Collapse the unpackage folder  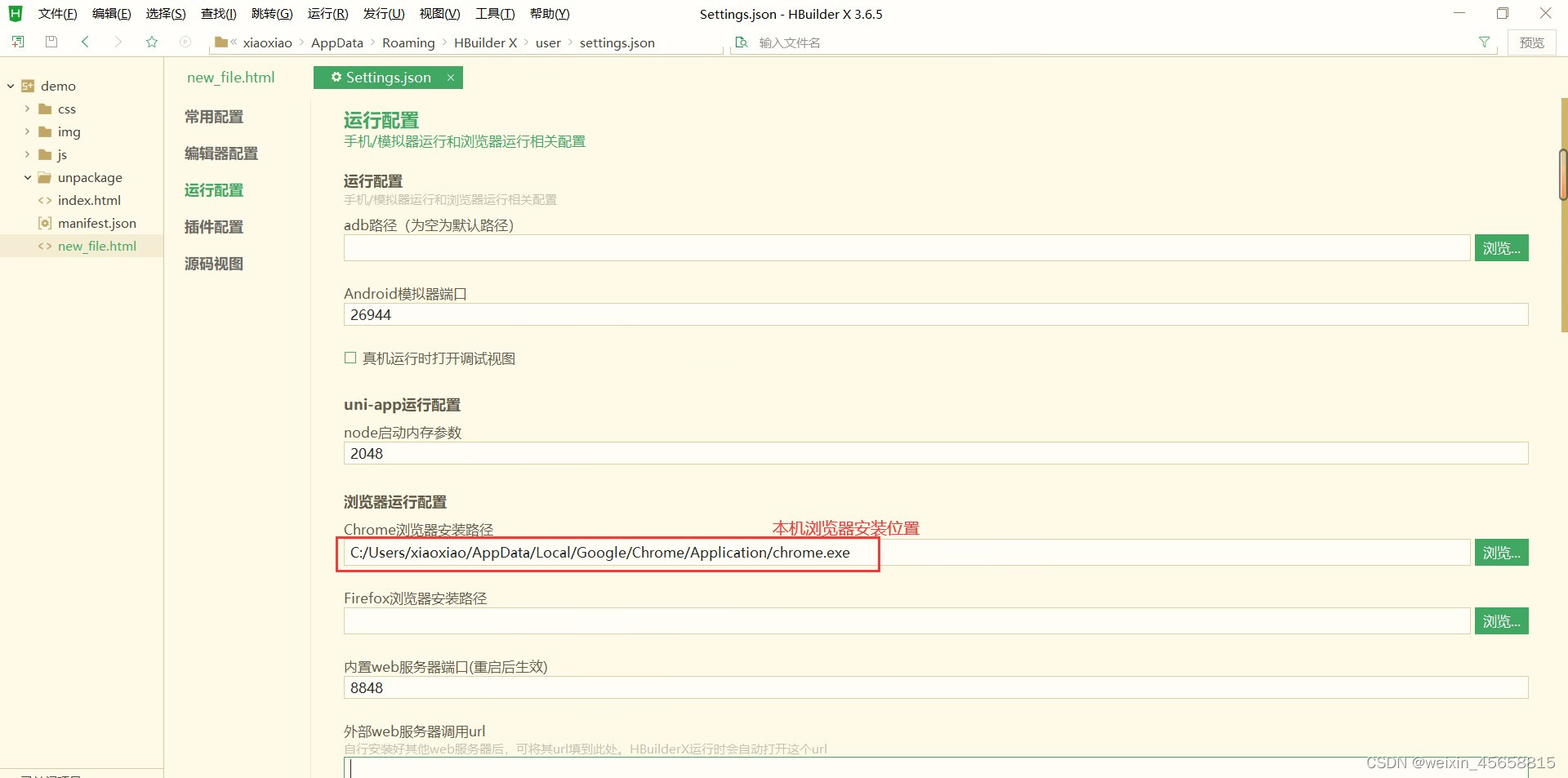click(x=27, y=177)
